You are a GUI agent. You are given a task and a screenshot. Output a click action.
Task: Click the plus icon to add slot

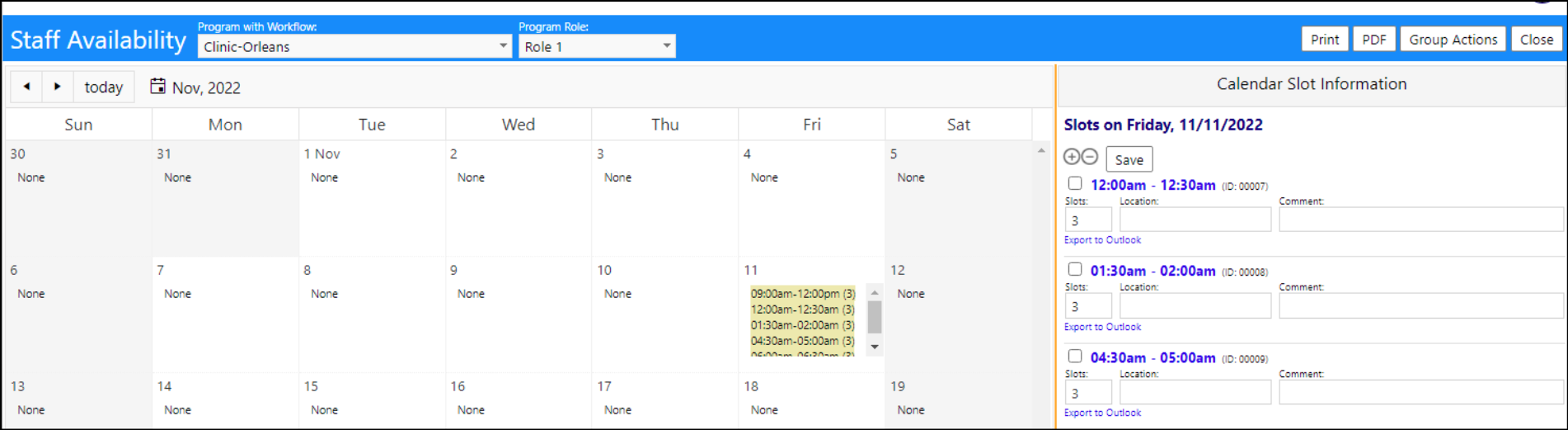click(x=1072, y=157)
